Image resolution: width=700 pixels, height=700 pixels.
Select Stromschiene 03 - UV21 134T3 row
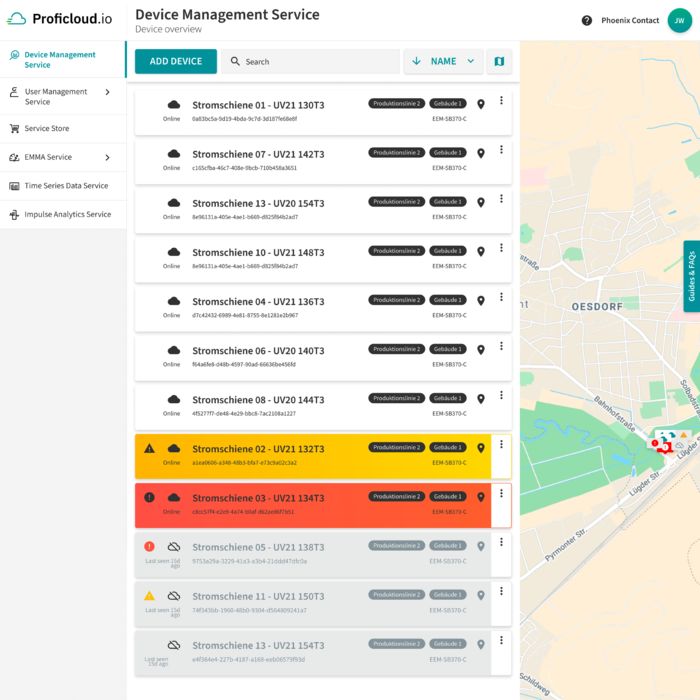click(323, 505)
